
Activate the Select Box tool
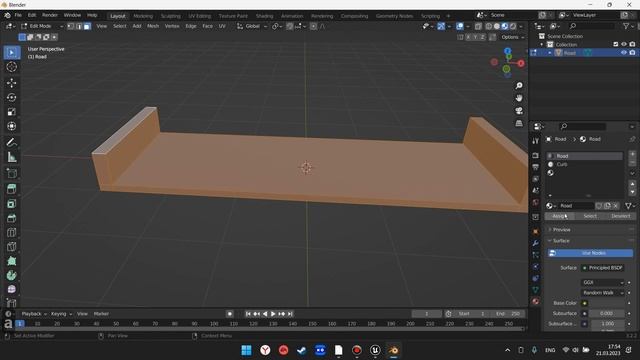point(11,53)
